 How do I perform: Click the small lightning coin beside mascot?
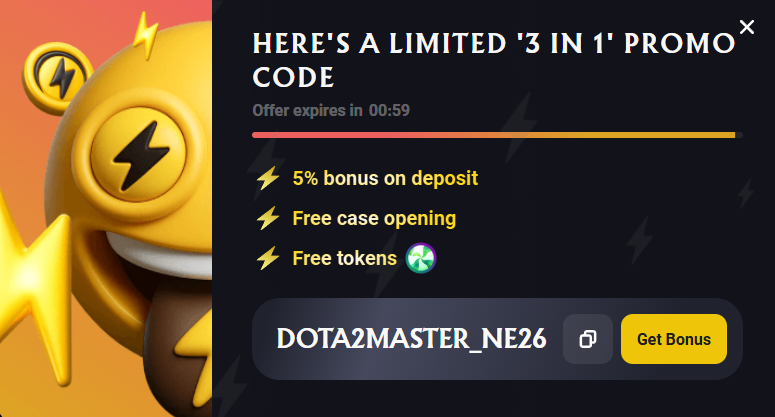tap(58, 78)
